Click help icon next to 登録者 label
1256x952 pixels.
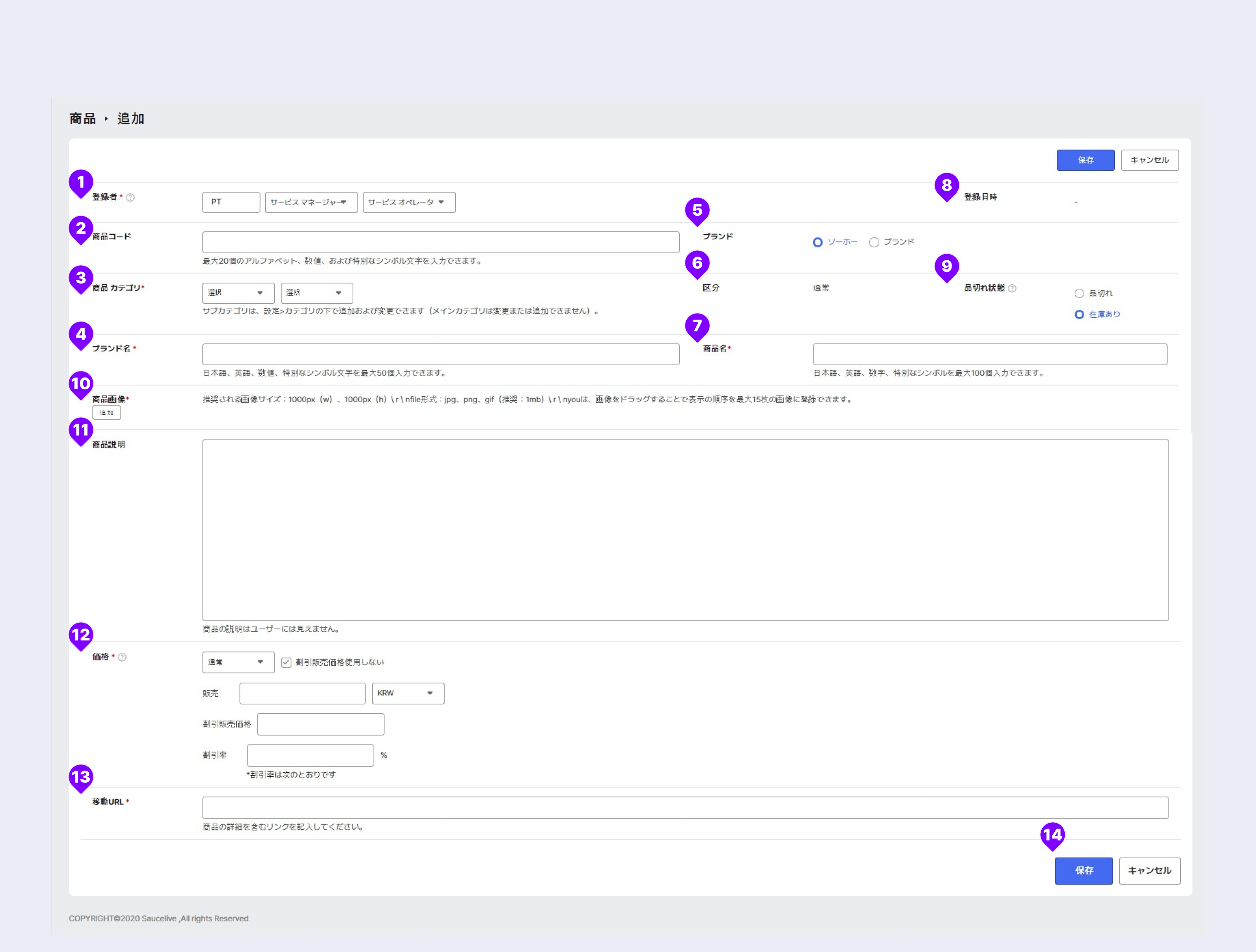click(x=130, y=197)
